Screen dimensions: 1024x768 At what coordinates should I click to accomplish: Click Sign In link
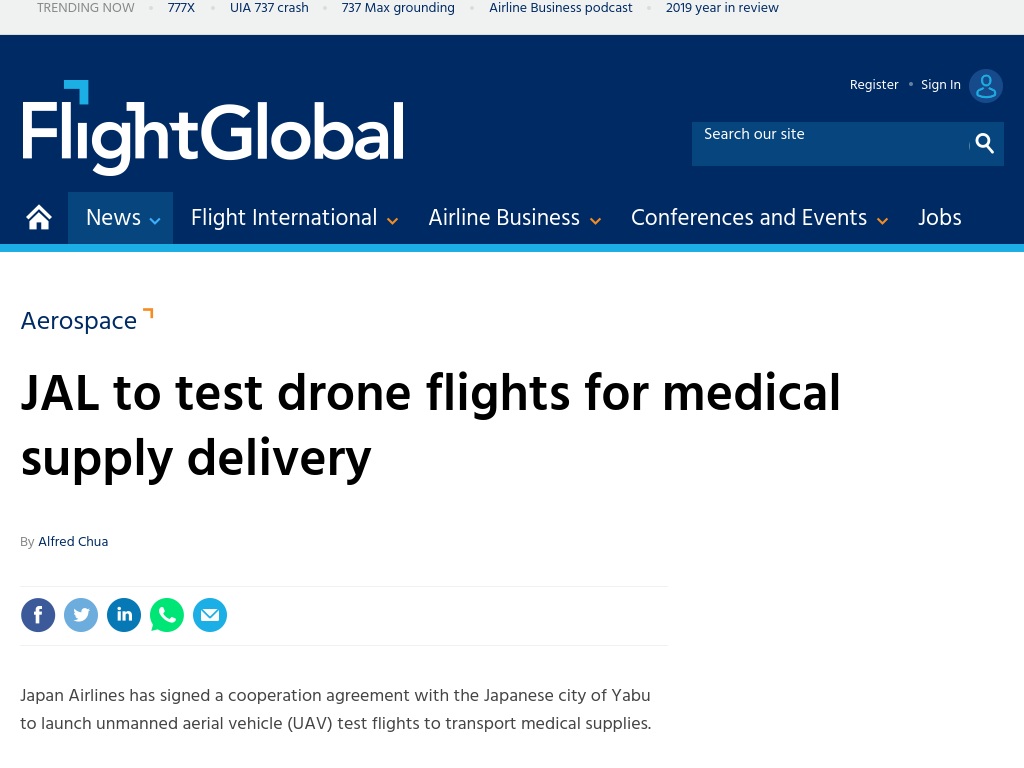(x=940, y=85)
